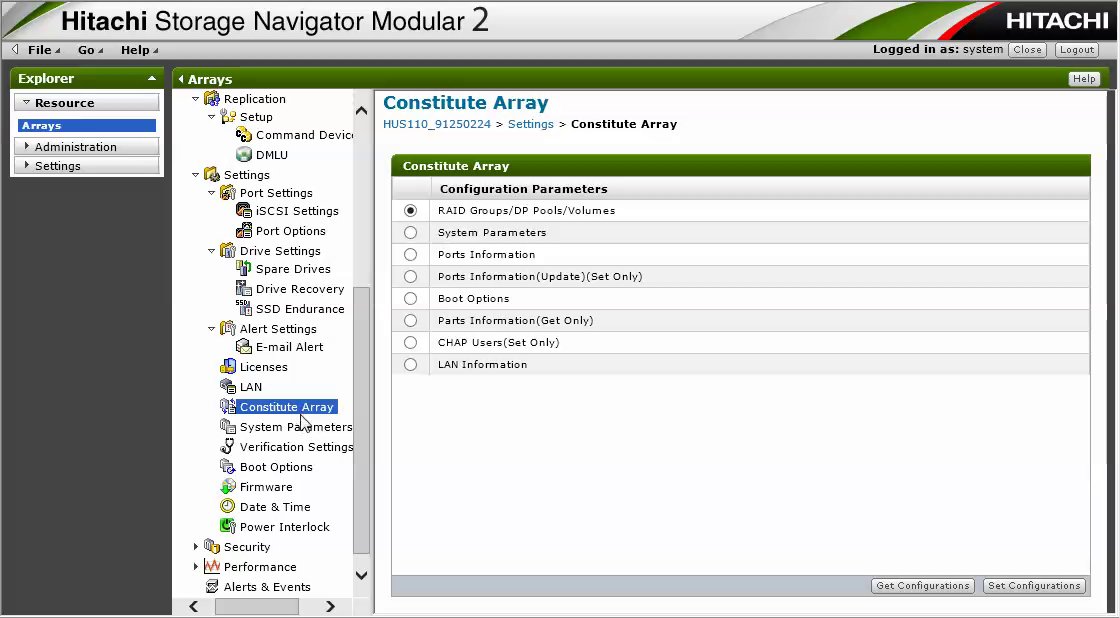
Task: Click the Performance chart icon
Action: [212, 567]
